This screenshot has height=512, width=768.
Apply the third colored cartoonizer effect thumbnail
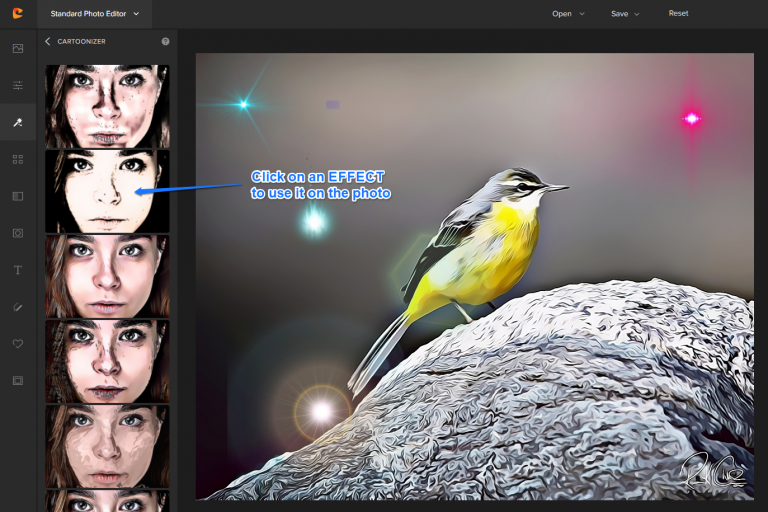(107, 276)
